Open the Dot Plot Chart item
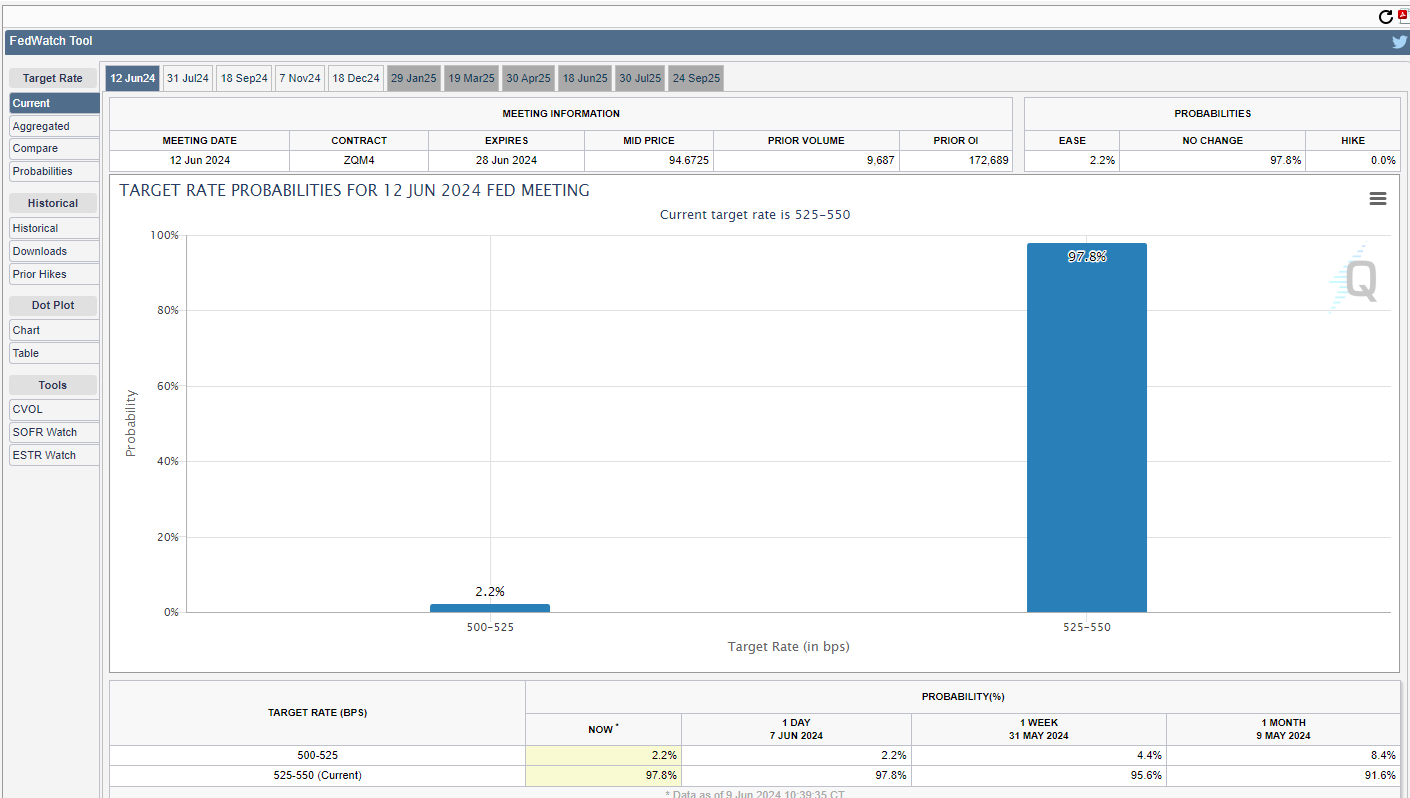 [54, 330]
